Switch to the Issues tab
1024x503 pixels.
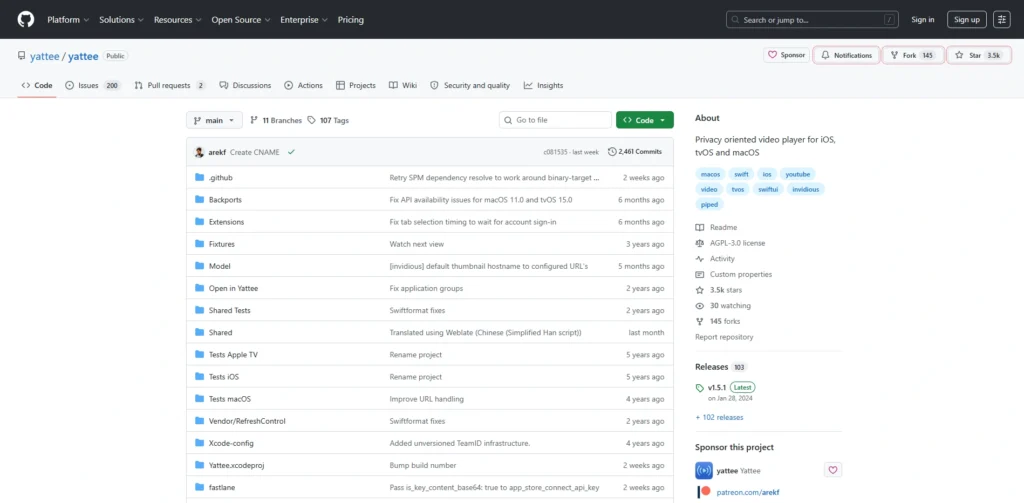coord(93,86)
